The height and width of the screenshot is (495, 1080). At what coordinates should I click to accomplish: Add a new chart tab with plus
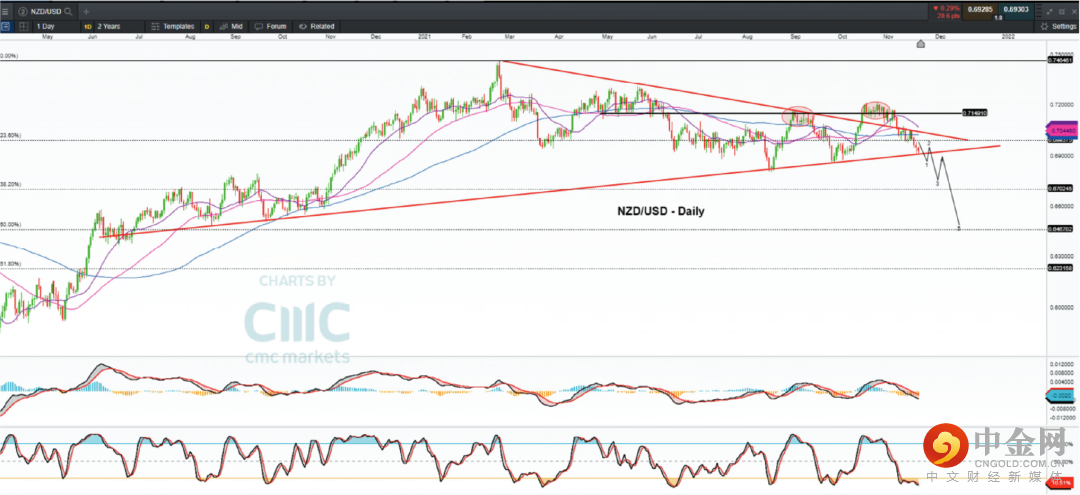[86, 12]
